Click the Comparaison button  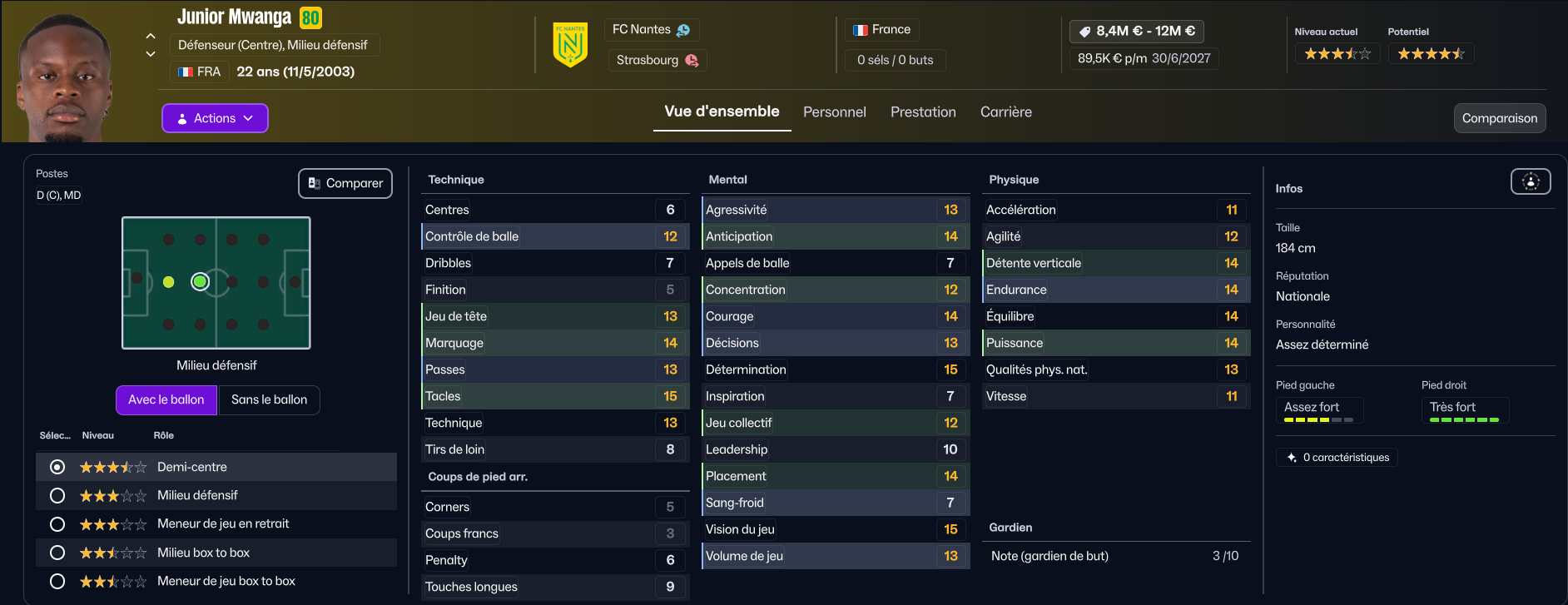pos(1499,118)
